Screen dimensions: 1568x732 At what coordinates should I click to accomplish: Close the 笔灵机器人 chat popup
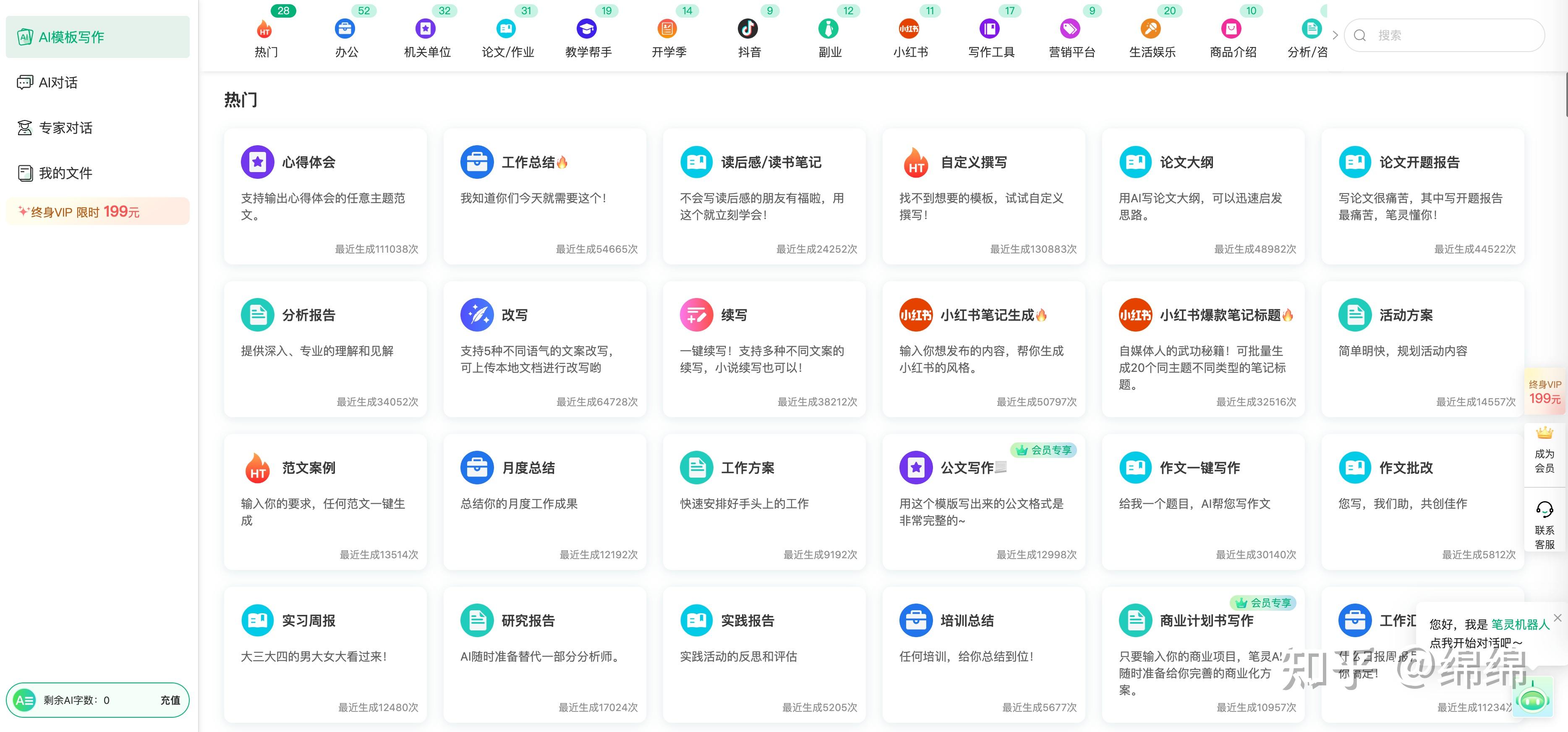[1558, 617]
